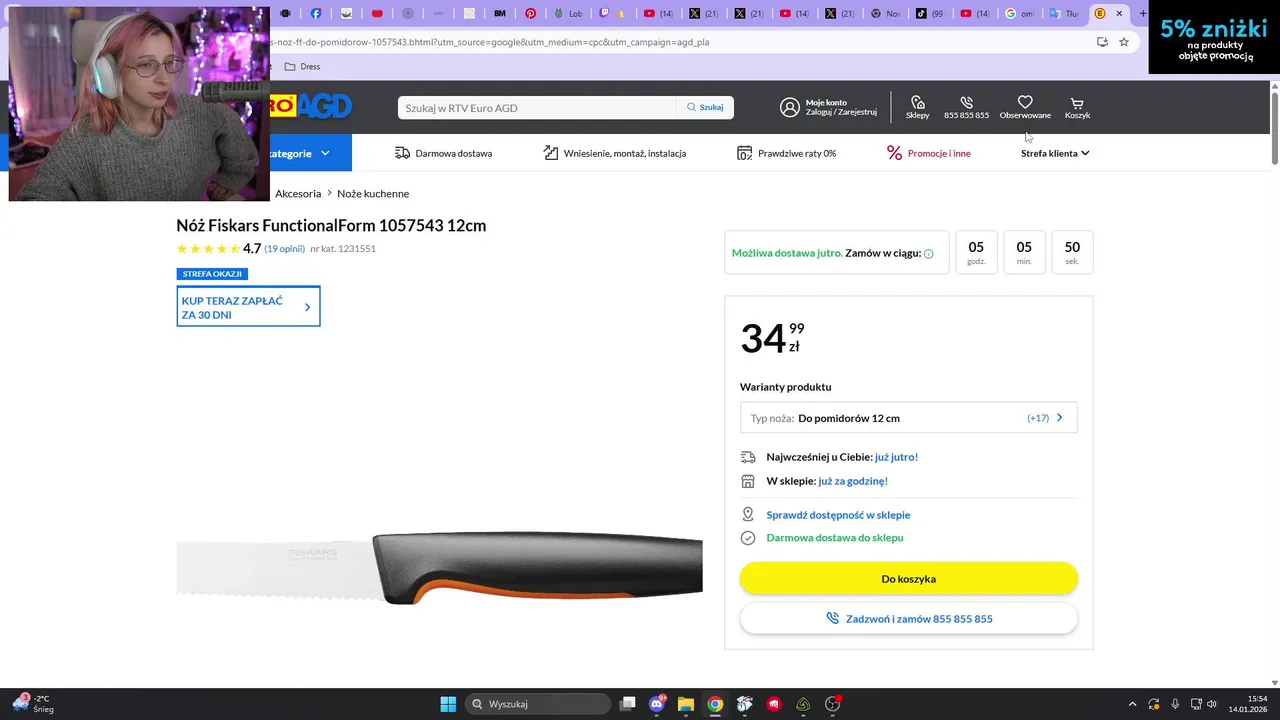The image size is (1280, 720).
Task: Open Task View on the taskbar
Action: pos(627,704)
